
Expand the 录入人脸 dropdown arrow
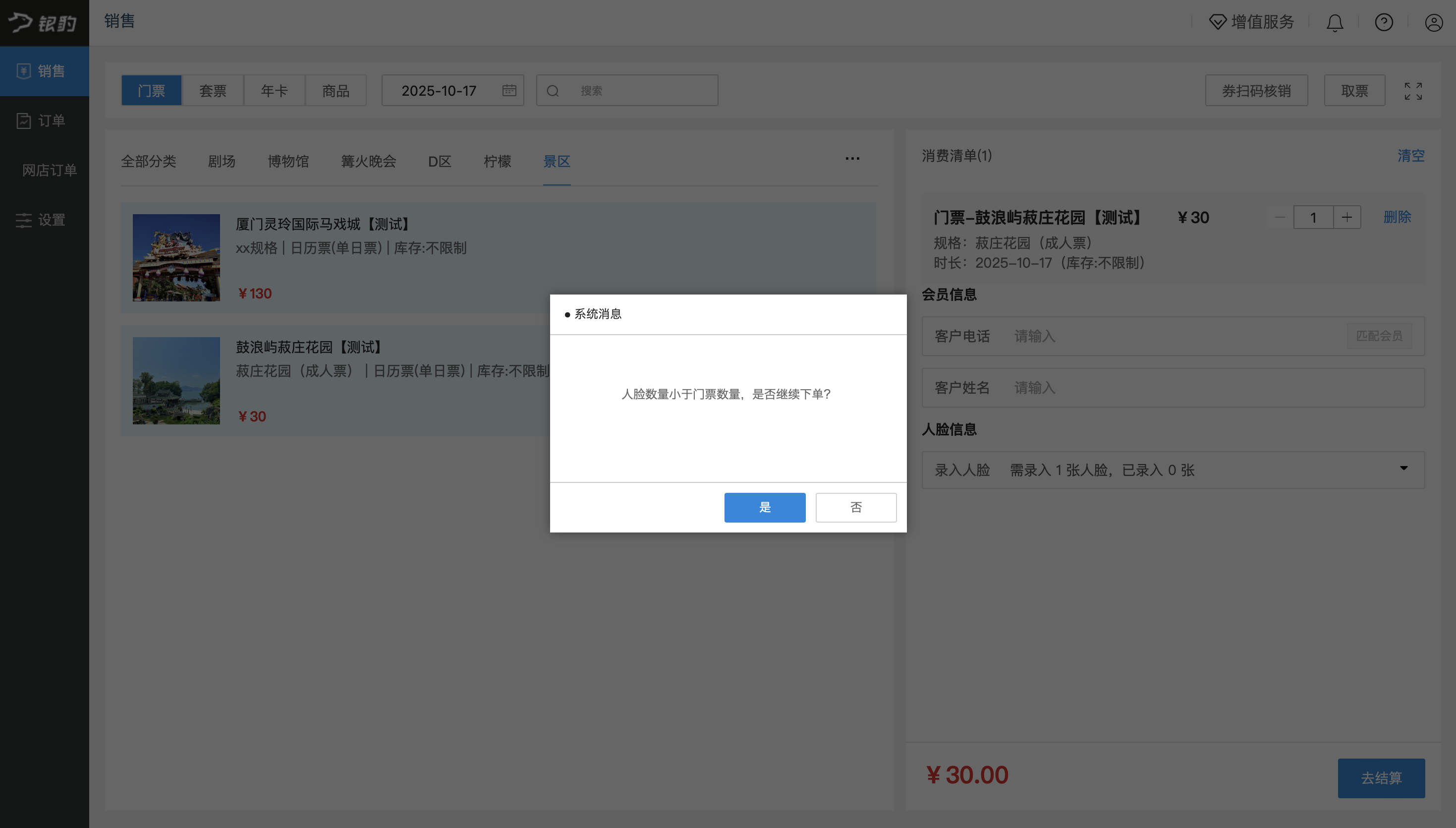(x=1403, y=469)
